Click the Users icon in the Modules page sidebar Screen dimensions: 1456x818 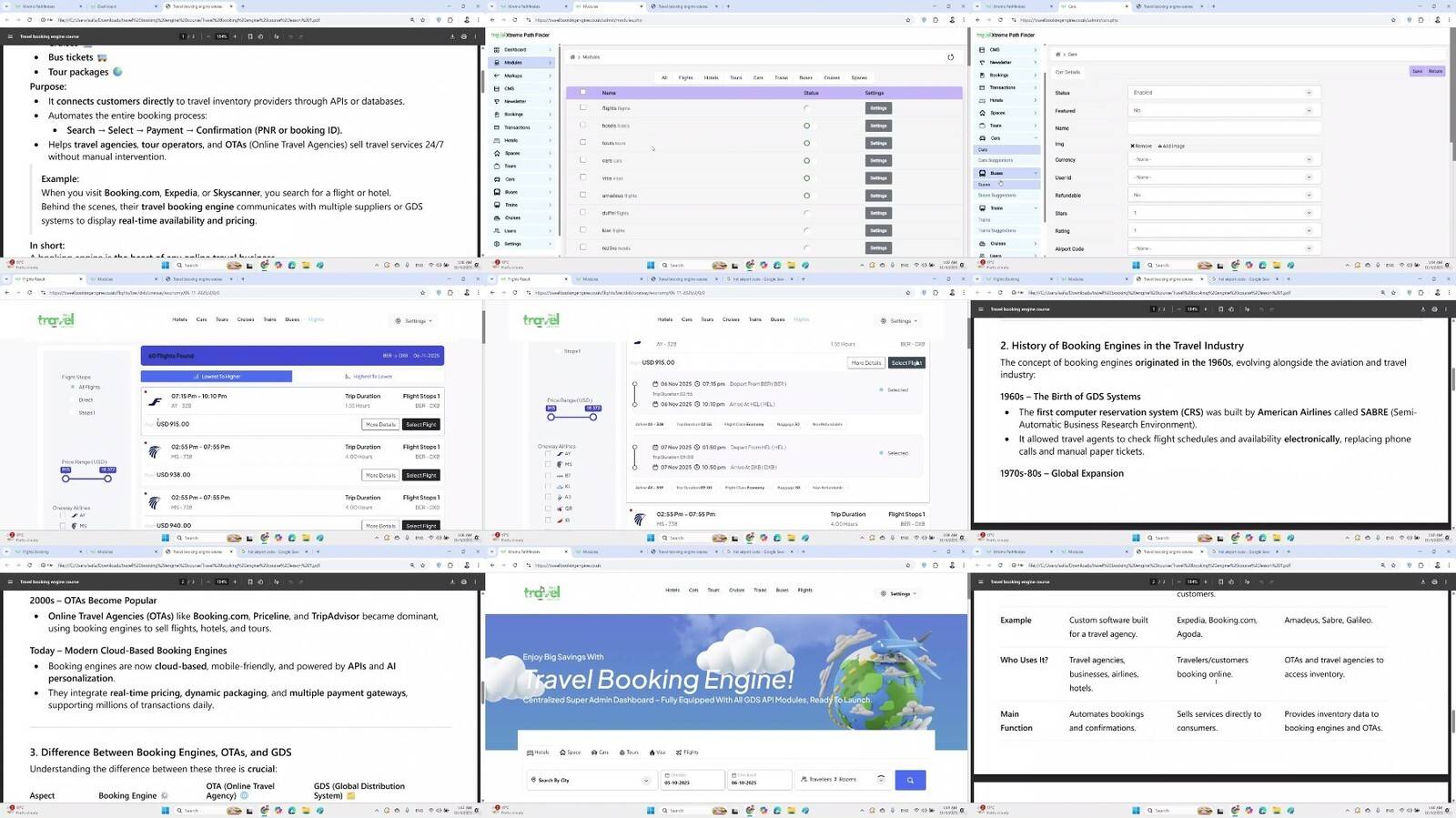(x=496, y=231)
